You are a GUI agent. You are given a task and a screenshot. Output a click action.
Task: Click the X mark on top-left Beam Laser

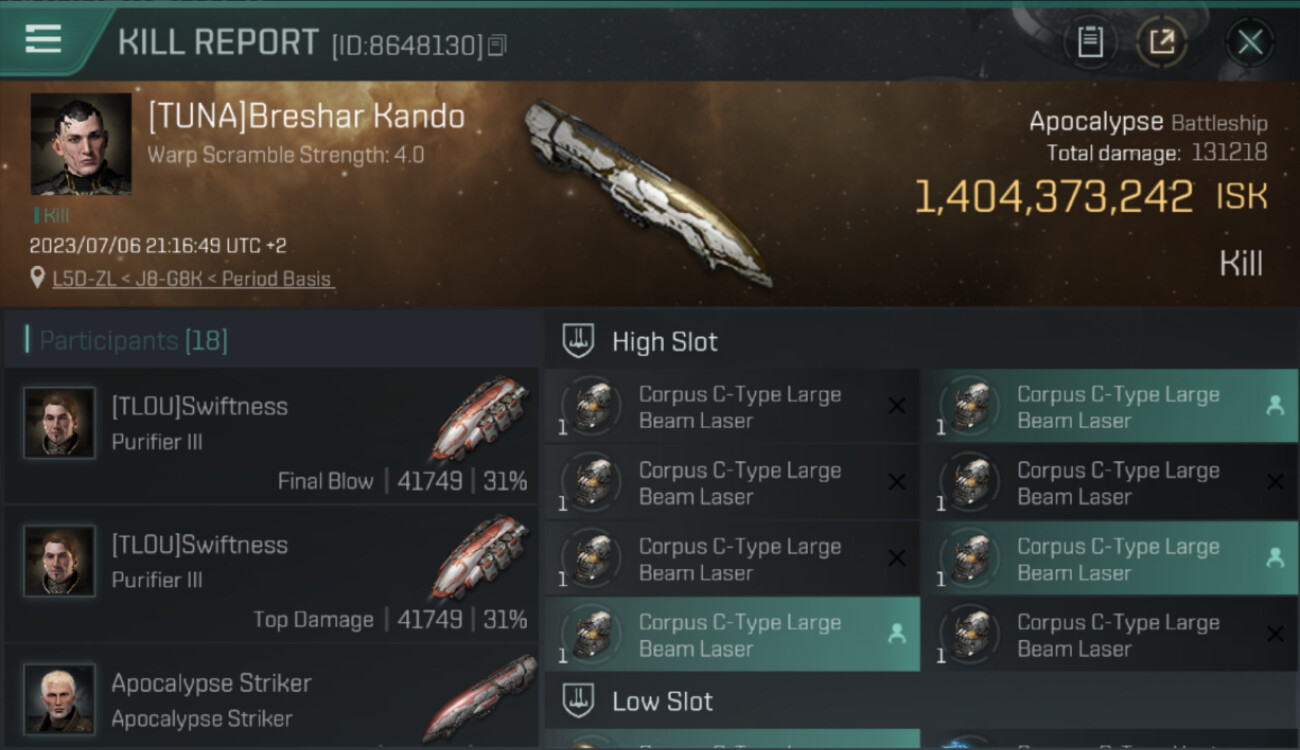coord(897,406)
